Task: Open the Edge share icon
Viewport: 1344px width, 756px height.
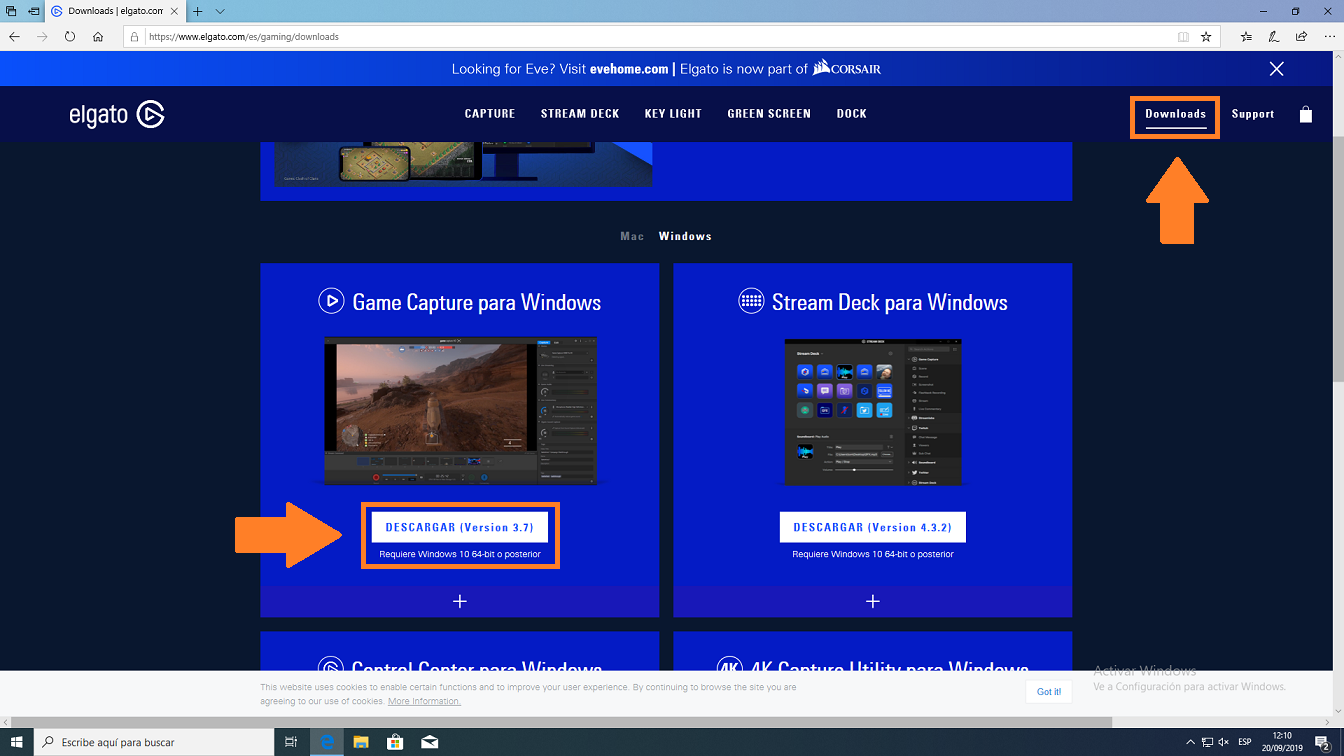Action: [1301, 37]
